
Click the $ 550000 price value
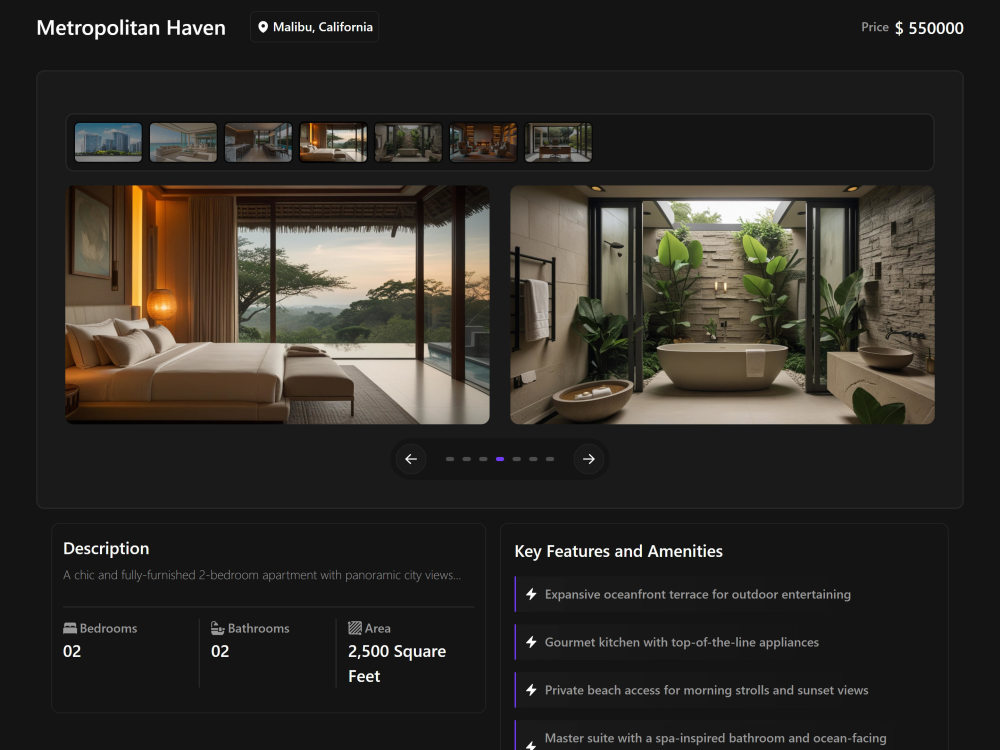(929, 28)
